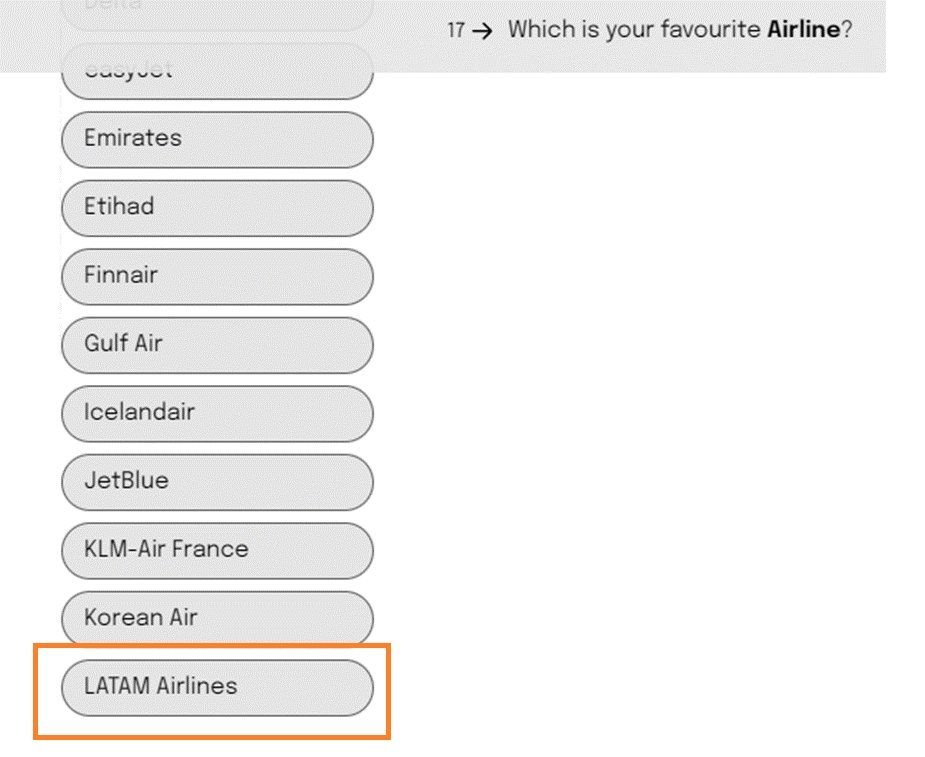Choose the Icelandair option
Screen dimensions: 925x757
pos(217,414)
